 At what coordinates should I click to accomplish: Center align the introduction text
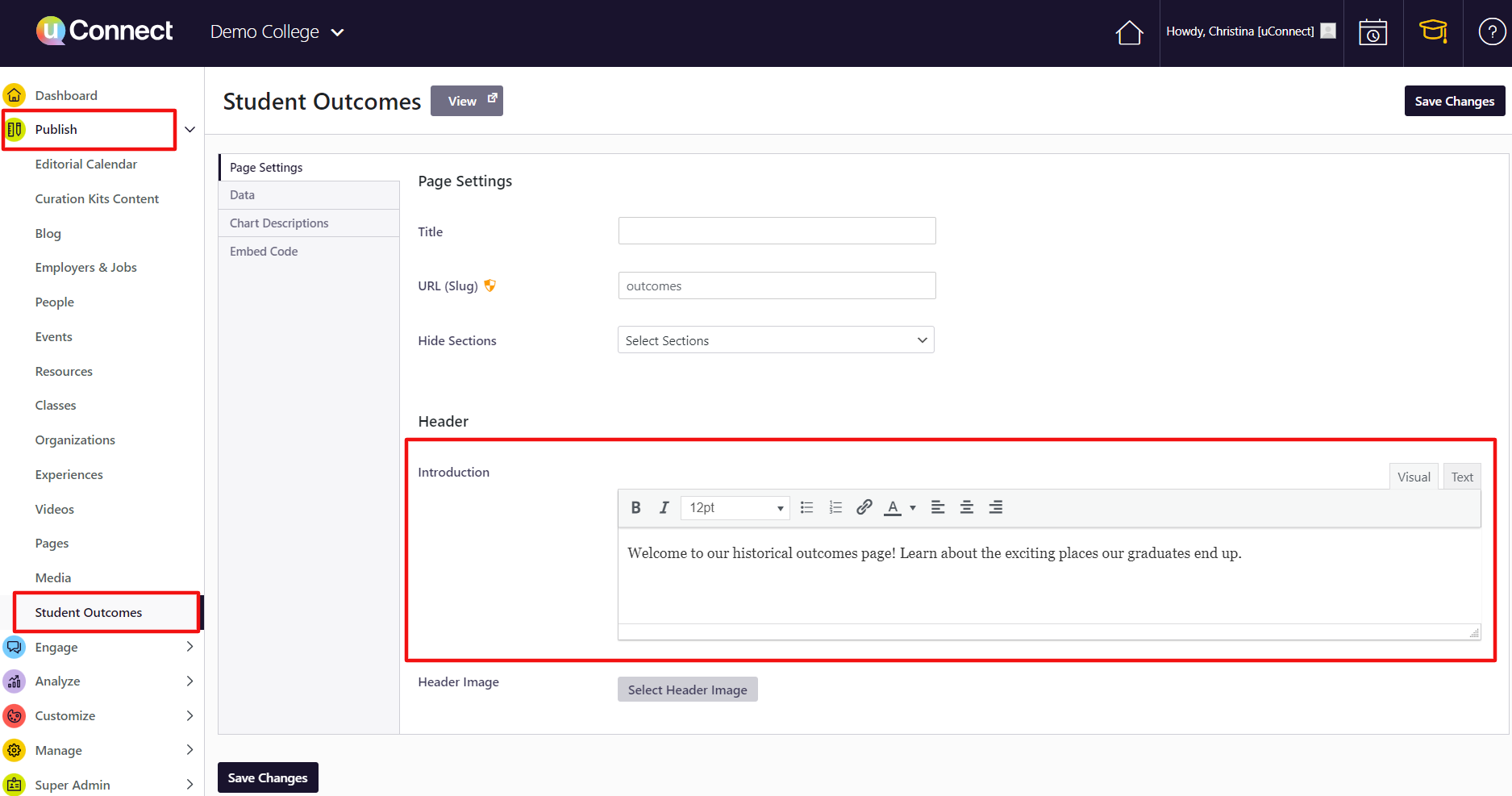(x=966, y=507)
